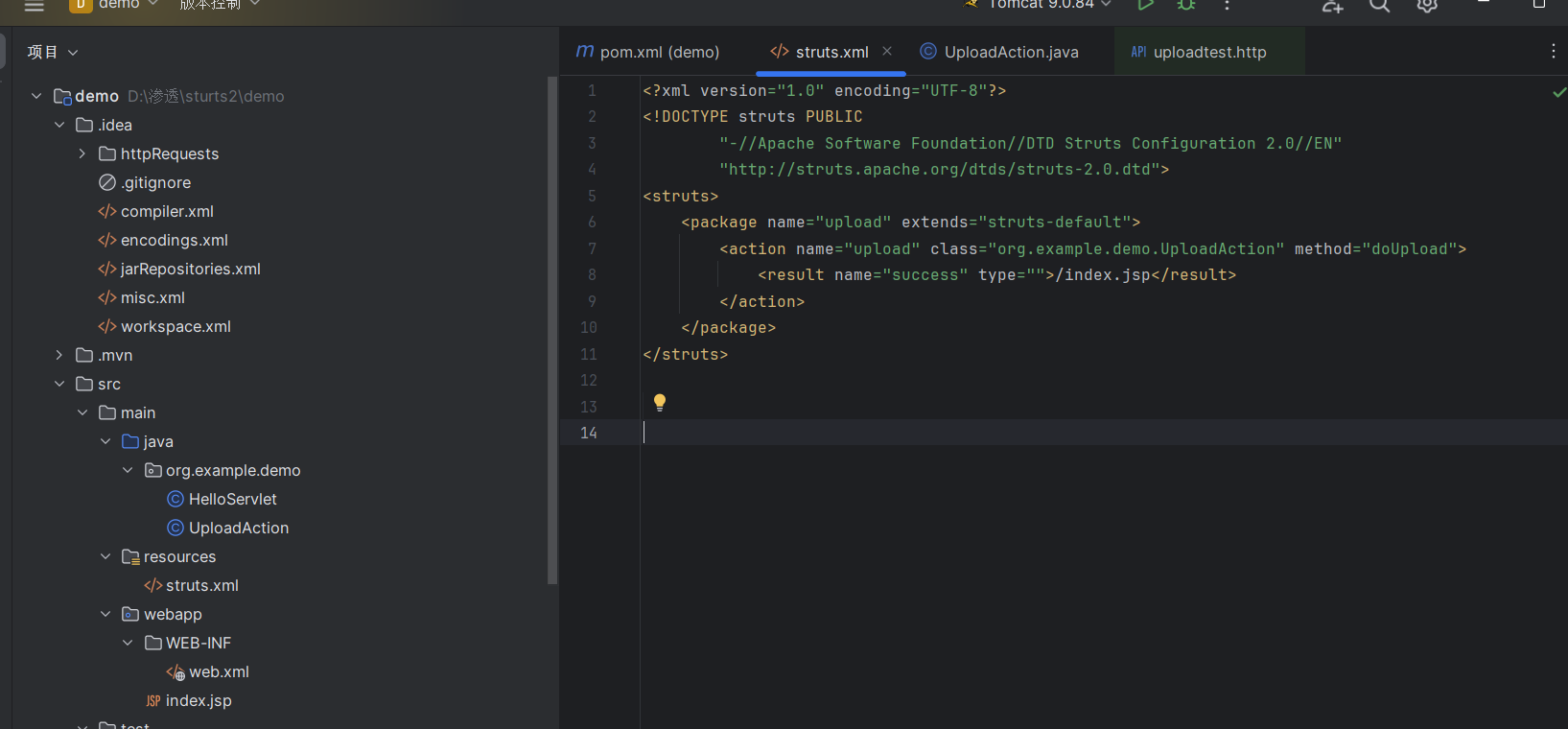Click the <struts> opening tag on line 5
The height and width of the screenshot is (729, 1568).
pos(681,196)
